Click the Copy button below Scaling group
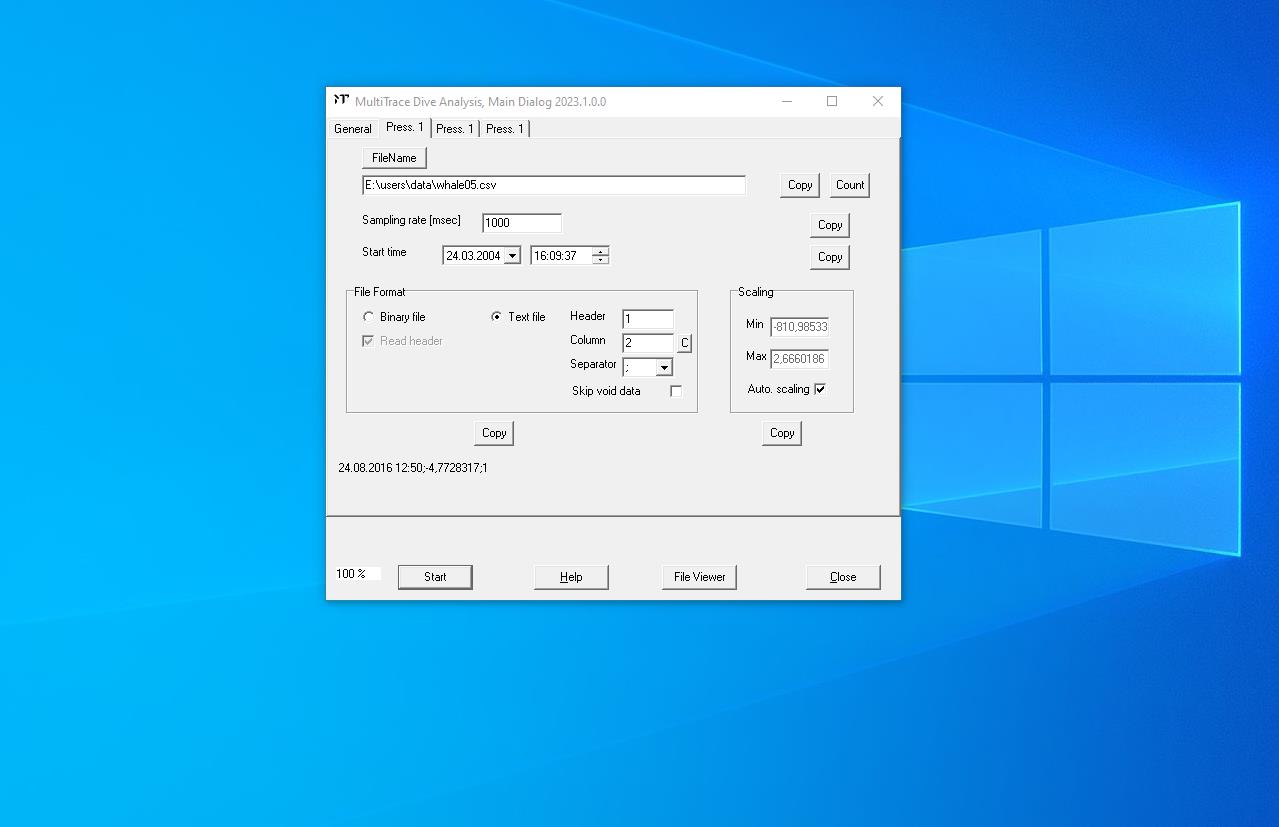 pyautogui.click(x=782, y=433)
